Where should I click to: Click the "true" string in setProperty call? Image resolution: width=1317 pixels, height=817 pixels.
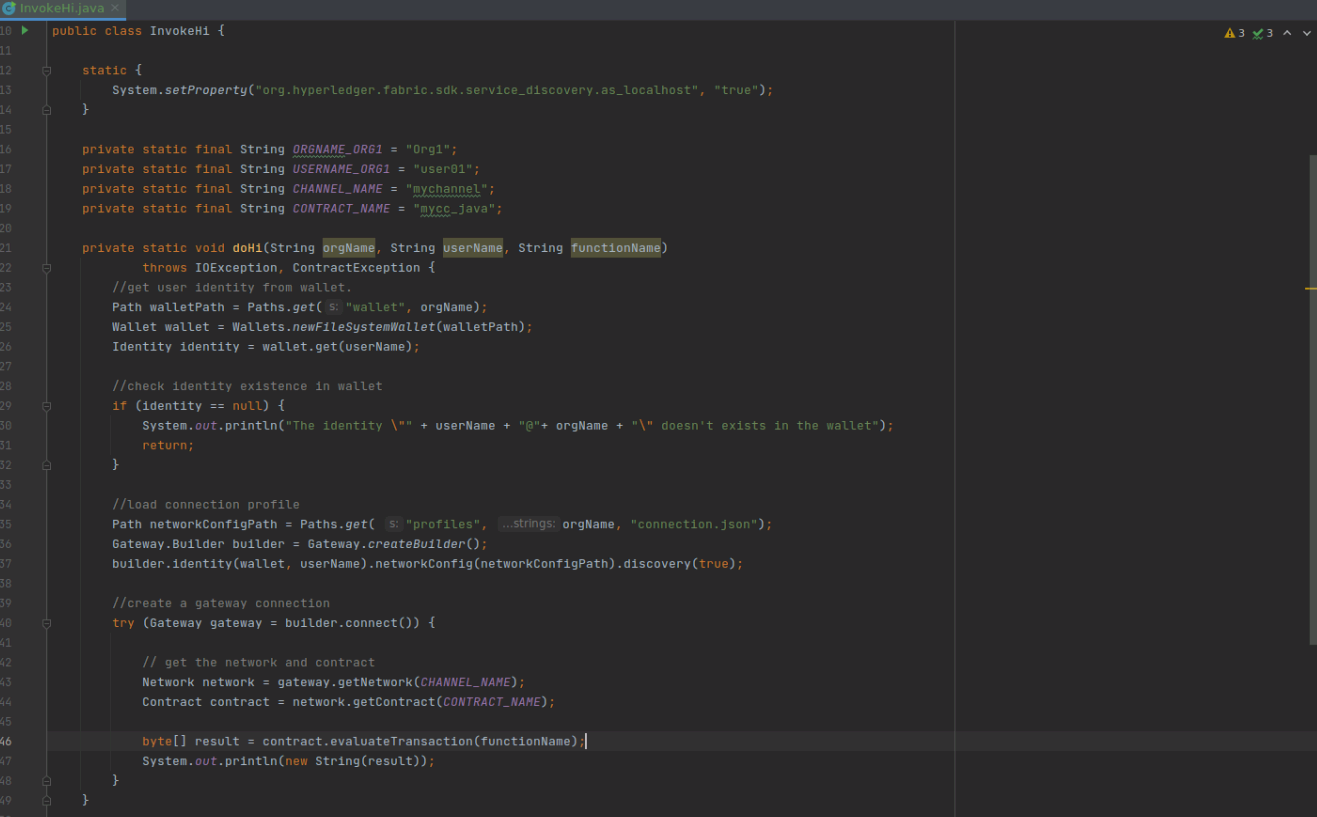coord(736,90)
